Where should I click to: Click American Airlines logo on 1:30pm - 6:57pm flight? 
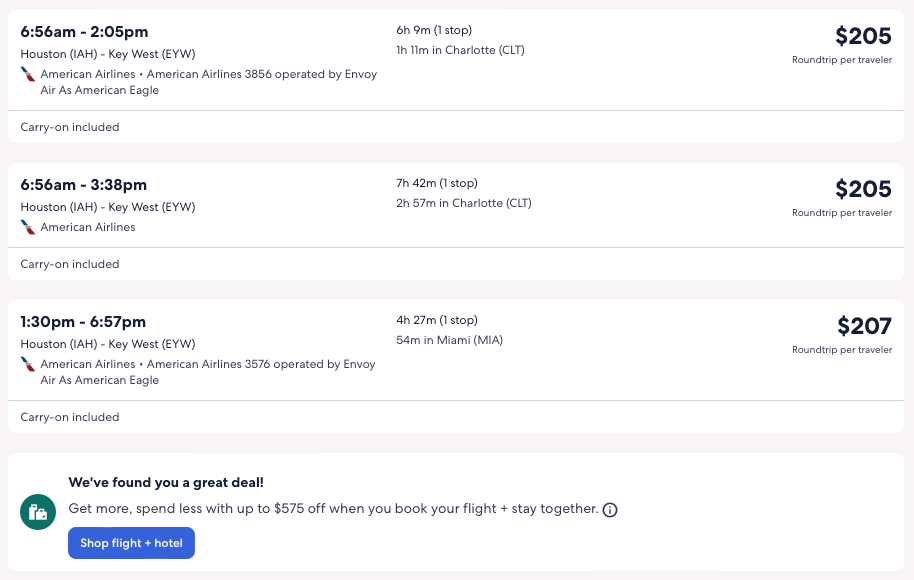pyautogui.click(x=28, y=364)
